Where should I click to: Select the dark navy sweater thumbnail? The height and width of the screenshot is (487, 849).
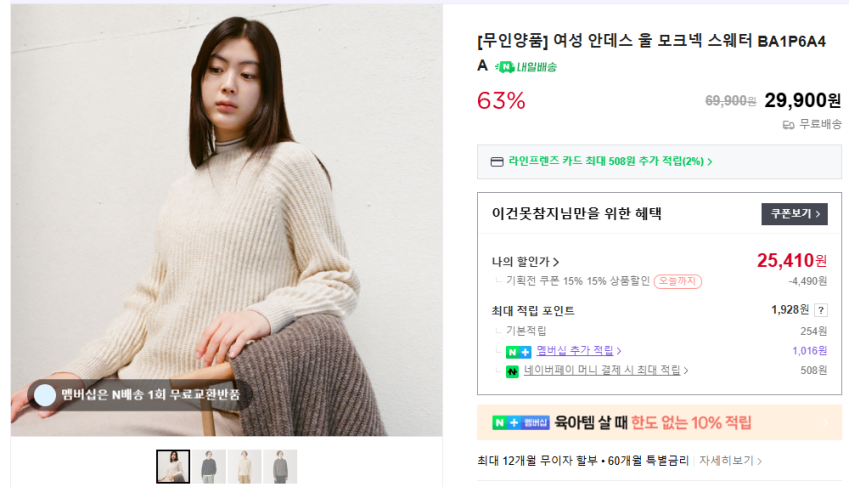(x=209, y=466)
